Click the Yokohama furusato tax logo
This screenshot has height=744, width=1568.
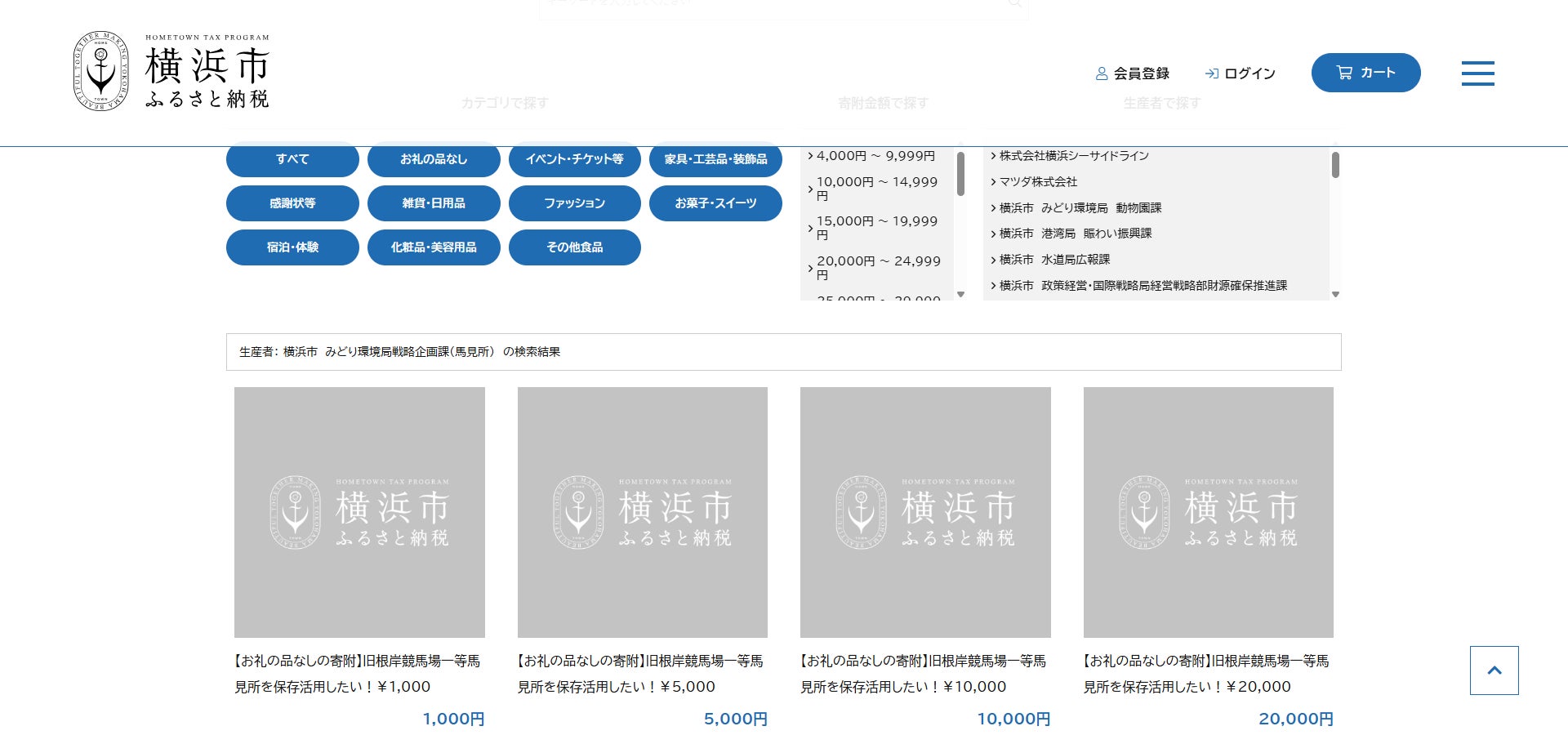pos(171,71)
